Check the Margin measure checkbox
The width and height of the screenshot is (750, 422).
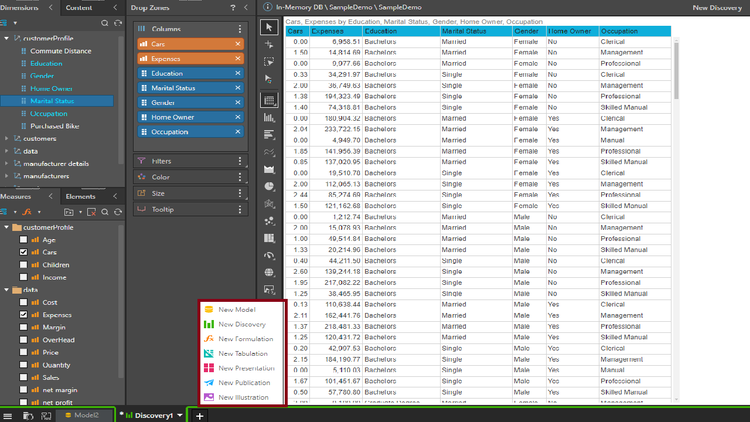[23, 327]
